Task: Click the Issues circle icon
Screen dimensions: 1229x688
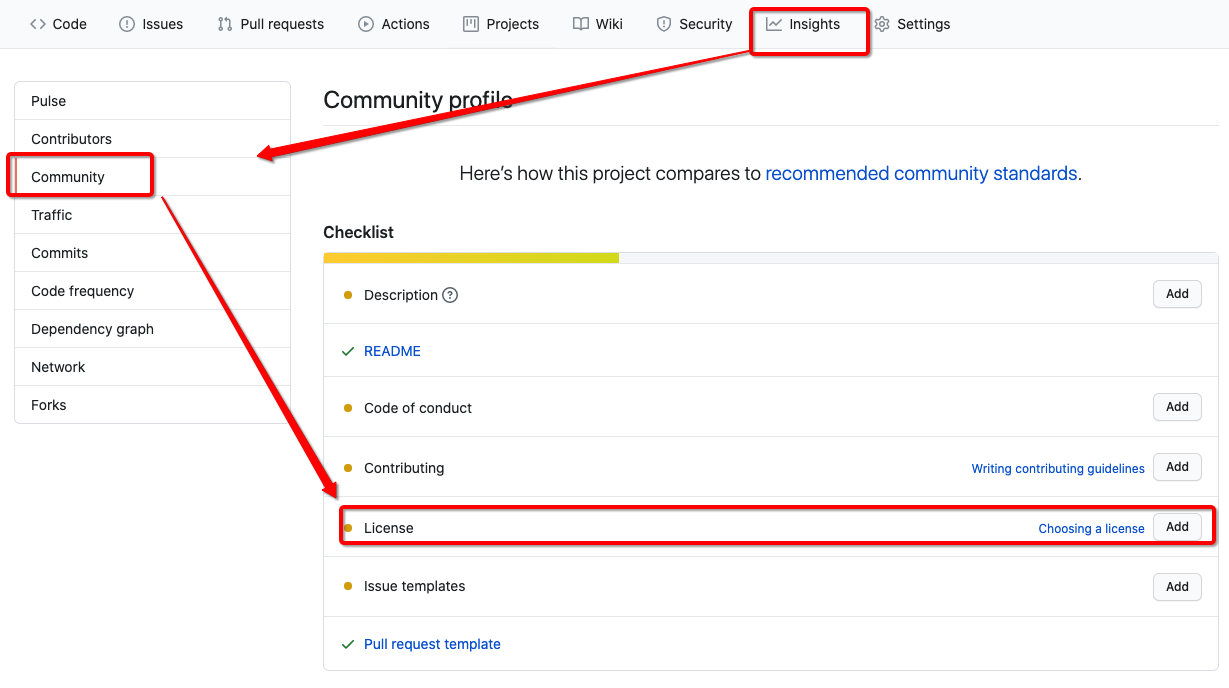Action: pyautogui.click(x=127, y=24)
